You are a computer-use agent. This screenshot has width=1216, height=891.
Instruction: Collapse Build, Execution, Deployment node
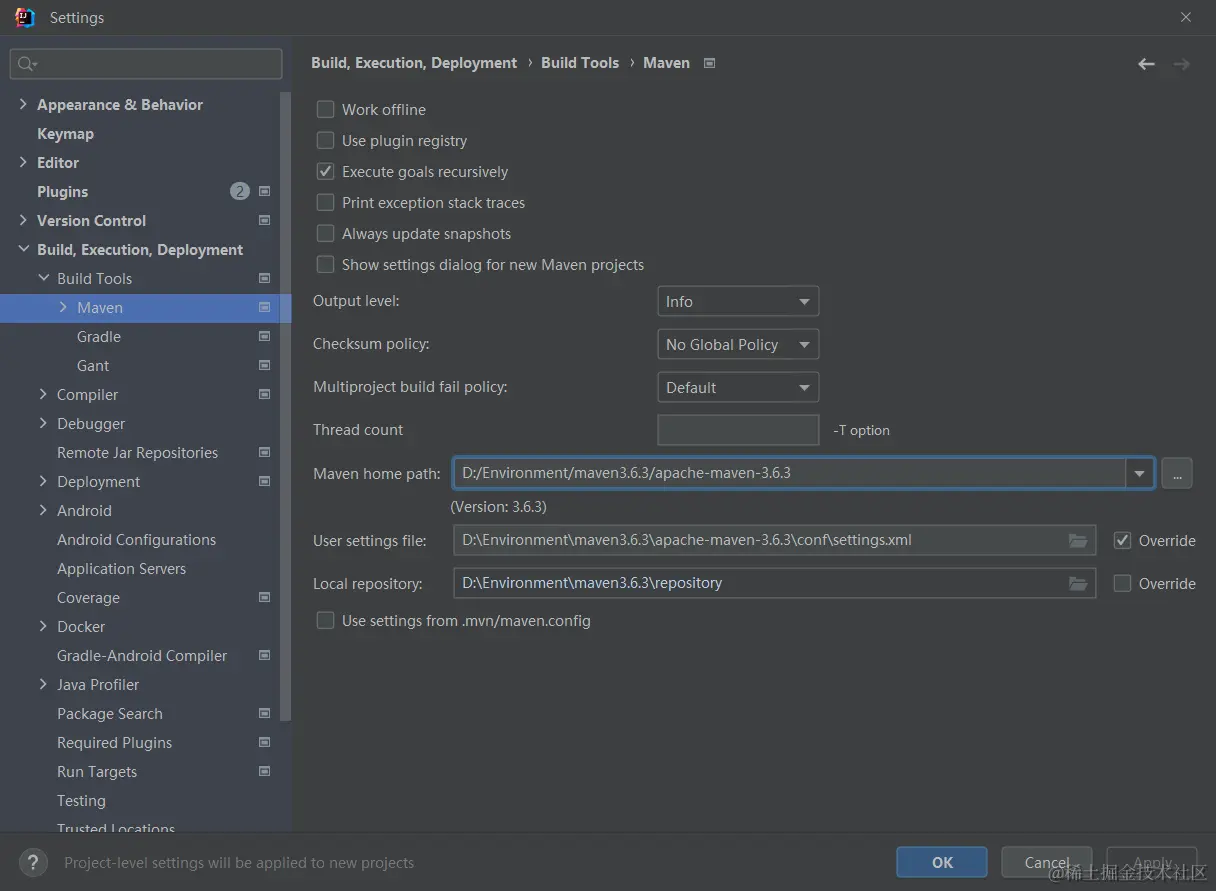coord(23,249)
